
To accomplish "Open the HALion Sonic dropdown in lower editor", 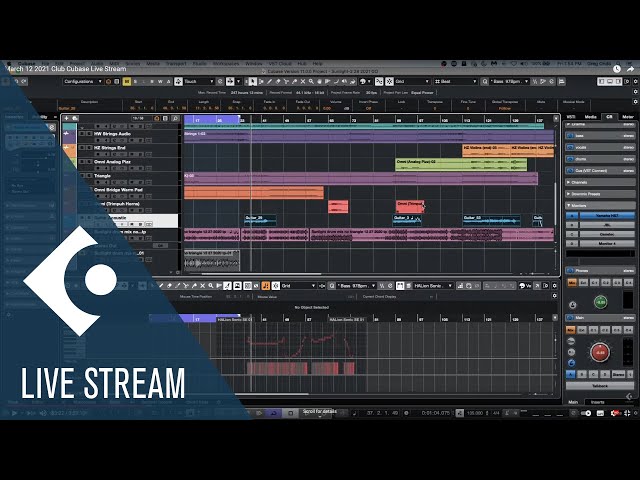I will click(433, 286).
